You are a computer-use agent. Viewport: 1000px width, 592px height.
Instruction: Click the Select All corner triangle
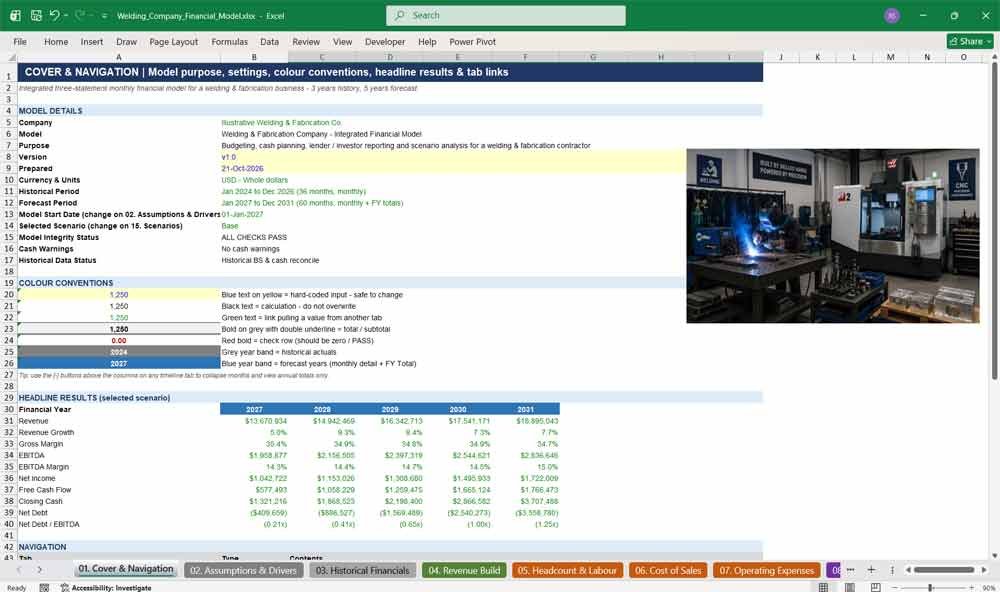[11, 57]
